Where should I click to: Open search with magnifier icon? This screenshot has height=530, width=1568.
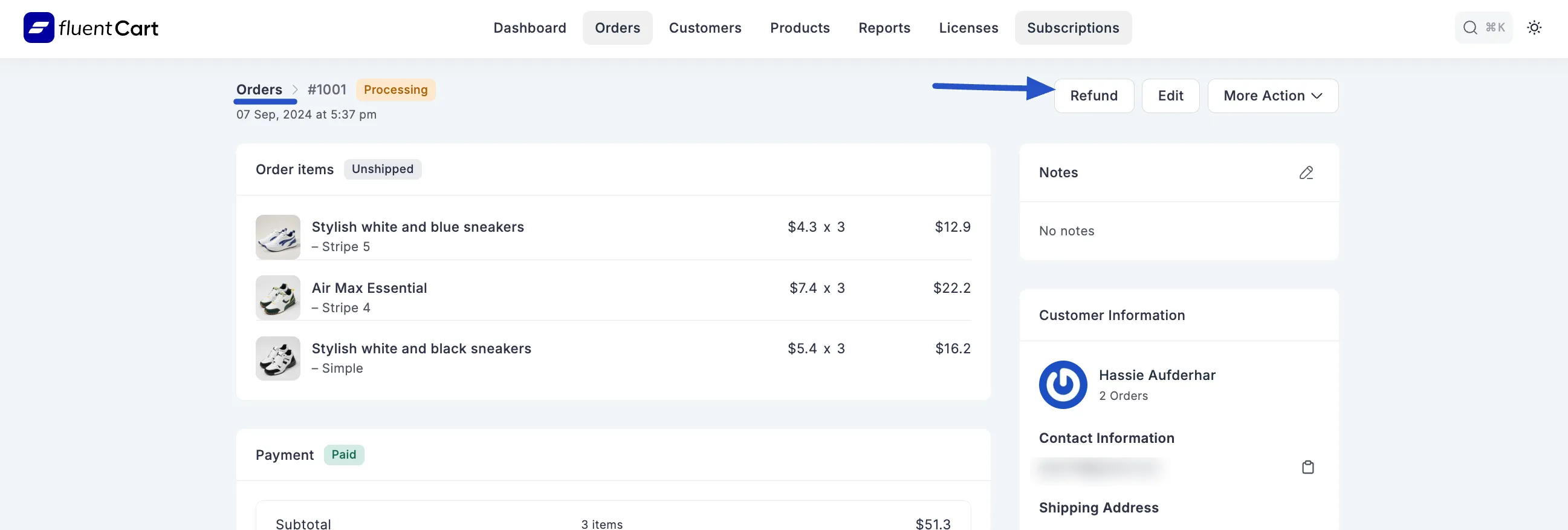(1469, 28)
